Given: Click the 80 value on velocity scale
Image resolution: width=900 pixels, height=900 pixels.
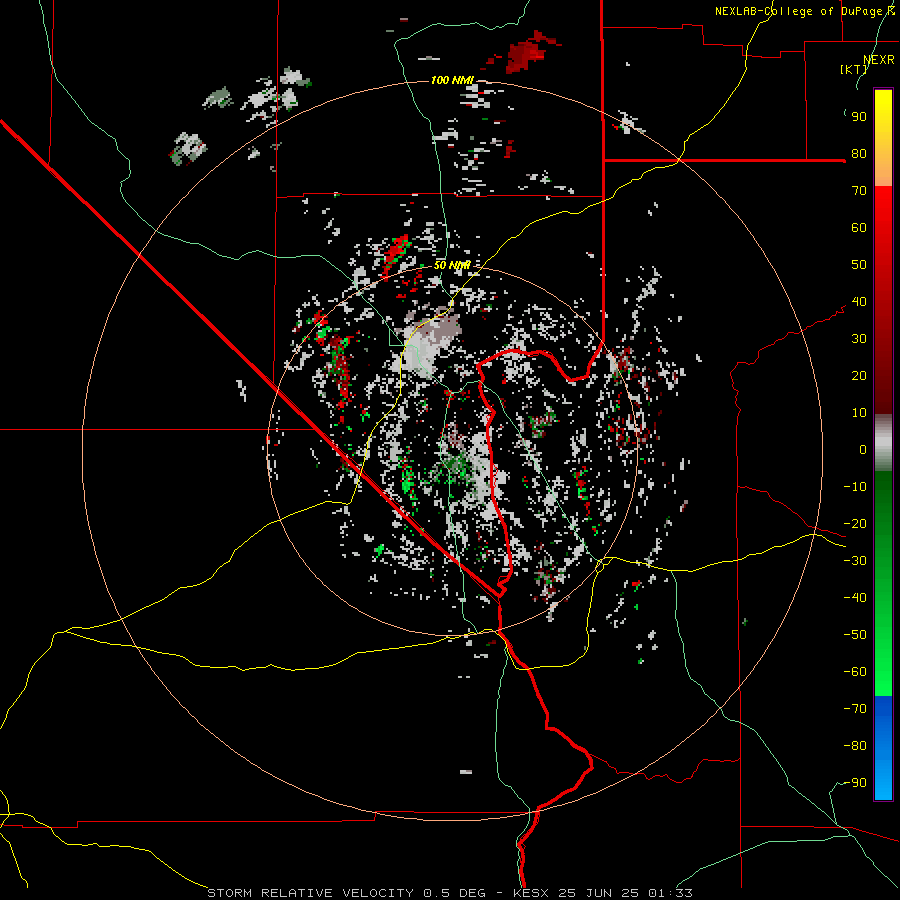Looking at the screenshot, I should point(859,154).
